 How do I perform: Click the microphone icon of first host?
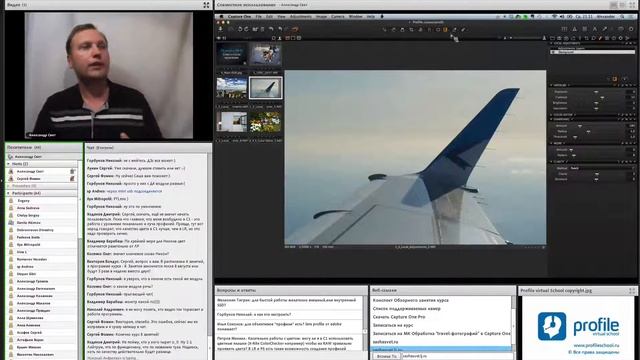[72, 171]
